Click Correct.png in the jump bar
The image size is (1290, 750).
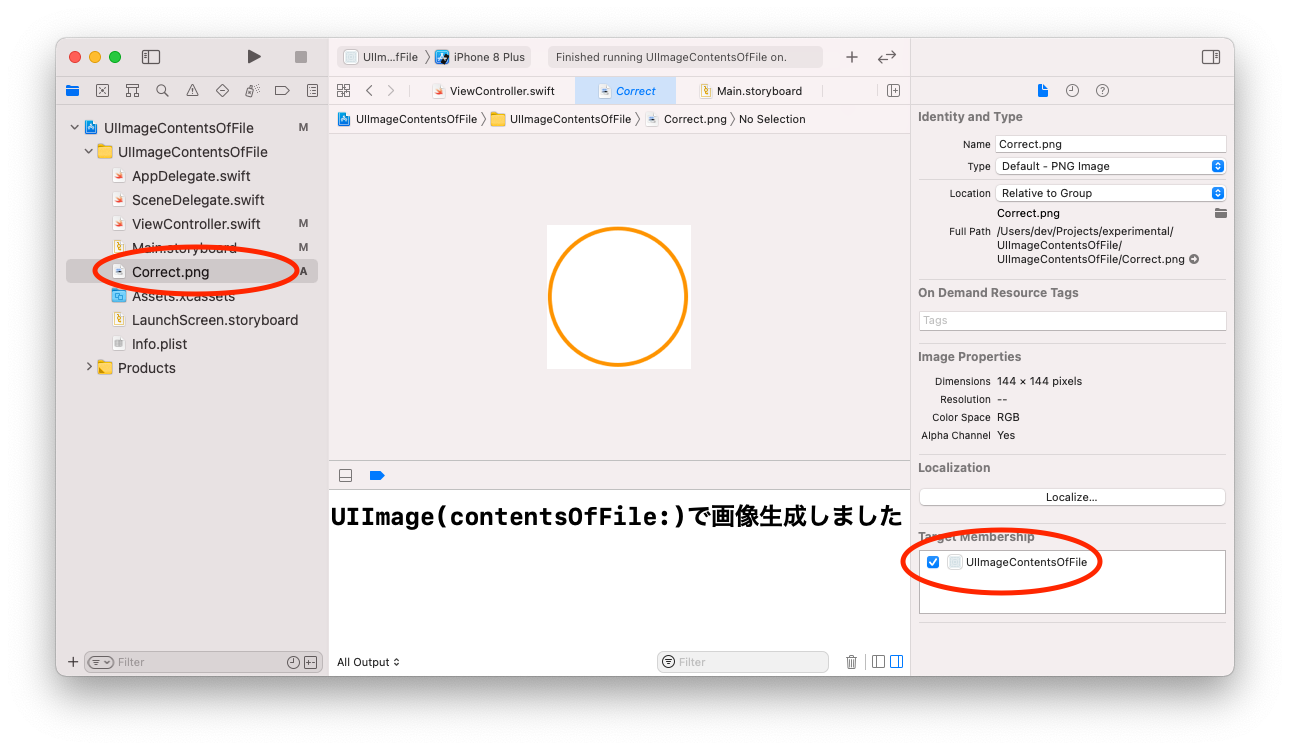[686, 119]
